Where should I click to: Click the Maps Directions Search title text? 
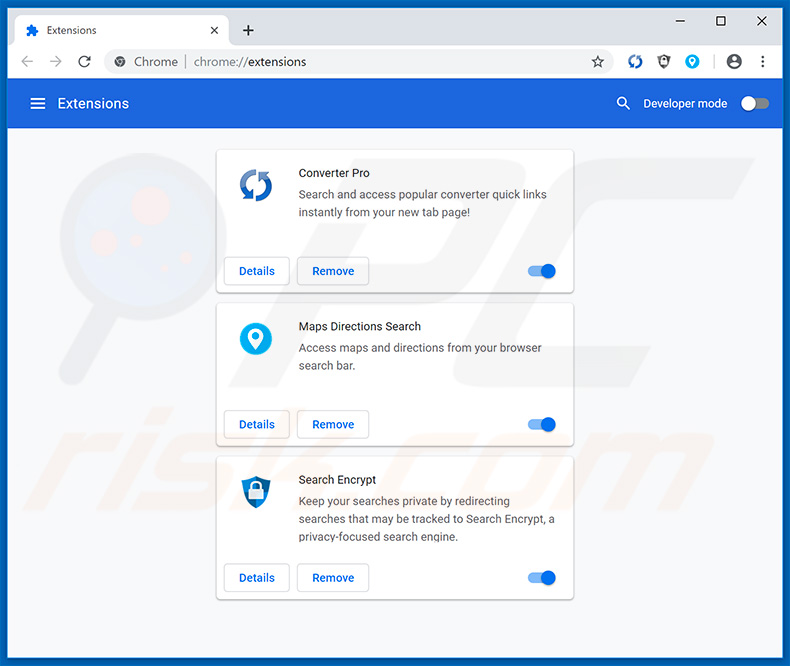(x=360, y=326)
